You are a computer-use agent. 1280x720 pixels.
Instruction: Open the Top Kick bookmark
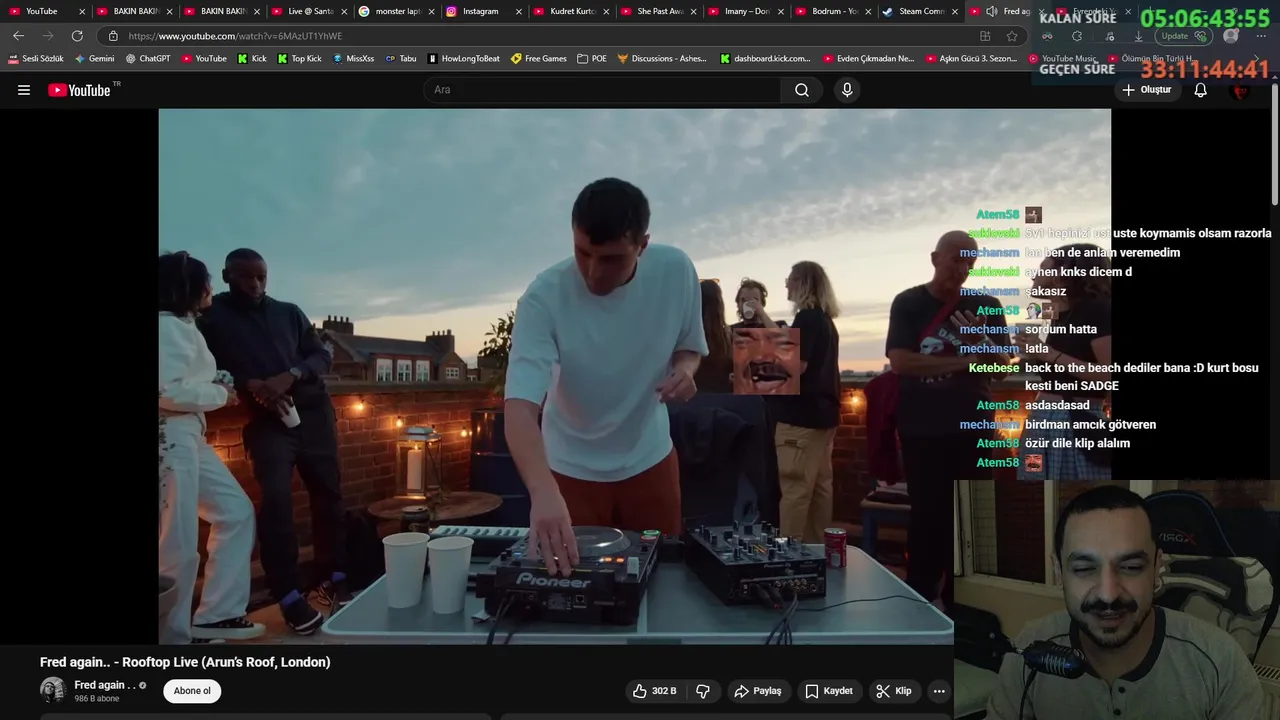point(300,59)
